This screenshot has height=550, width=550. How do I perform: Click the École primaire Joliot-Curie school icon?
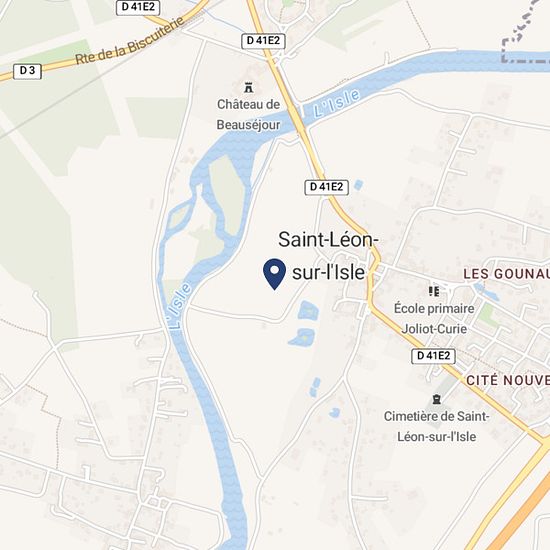click(434, 291)
